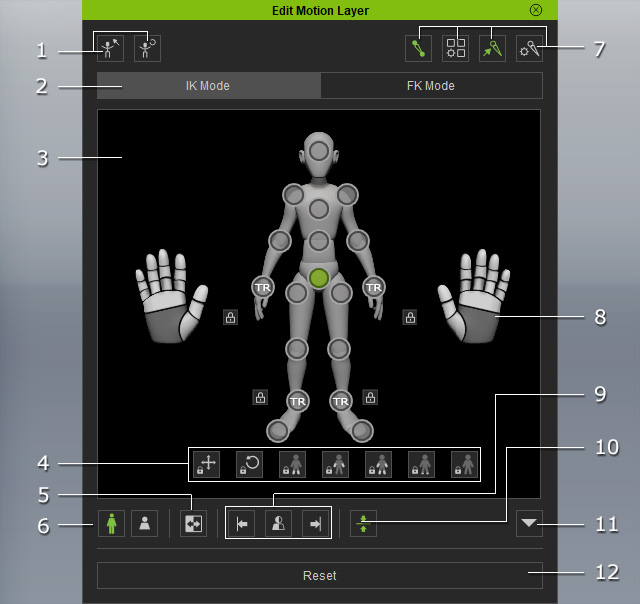Click the green arrow pin icon

click(492, 49)
